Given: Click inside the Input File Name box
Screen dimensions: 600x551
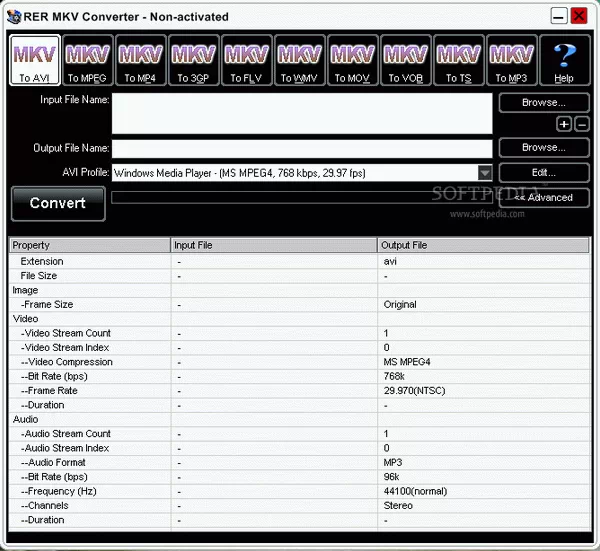Looking at the screenshot, I should pos(302,113).
